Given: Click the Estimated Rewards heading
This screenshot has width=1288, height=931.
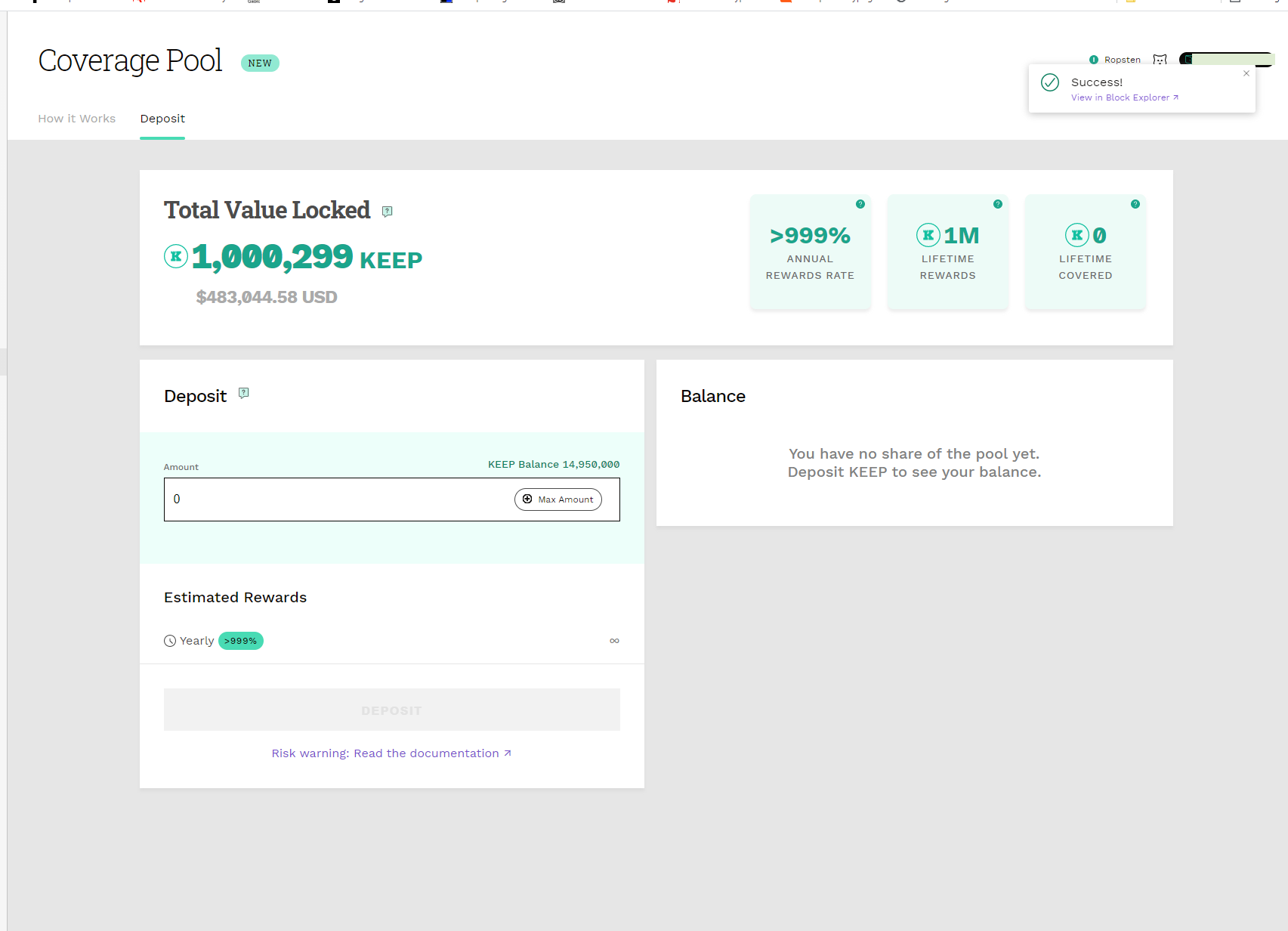Looking at the screenshot, I should (x=236, y=598).
